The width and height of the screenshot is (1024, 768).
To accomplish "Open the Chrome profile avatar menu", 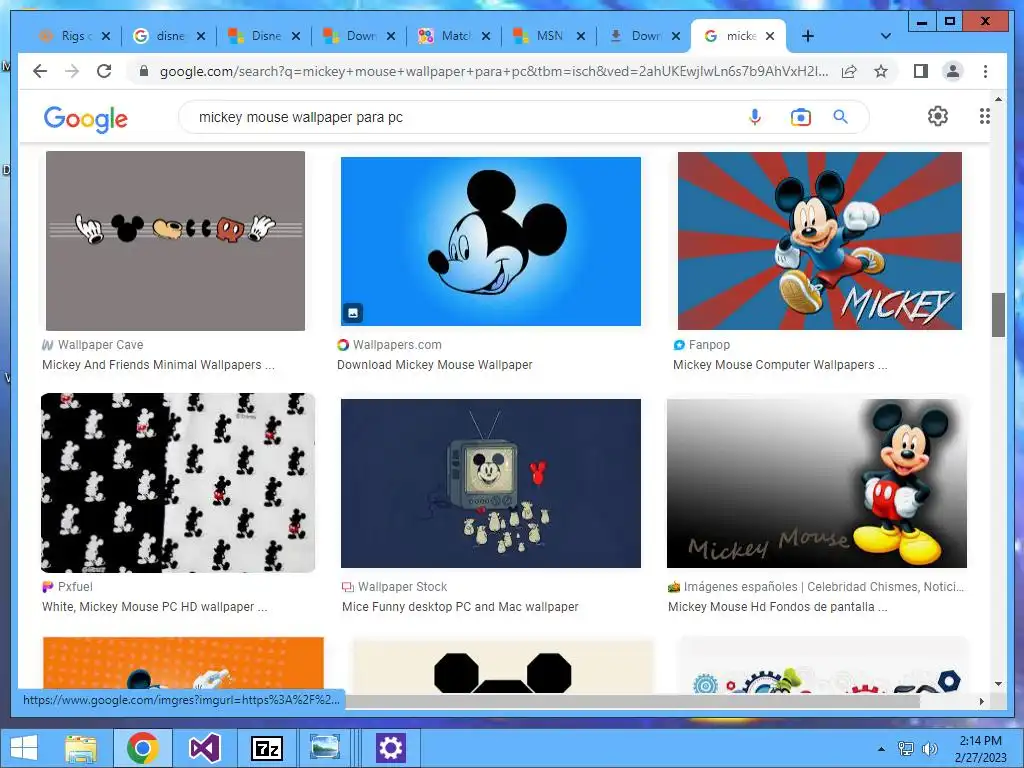I will coord(953,71).
